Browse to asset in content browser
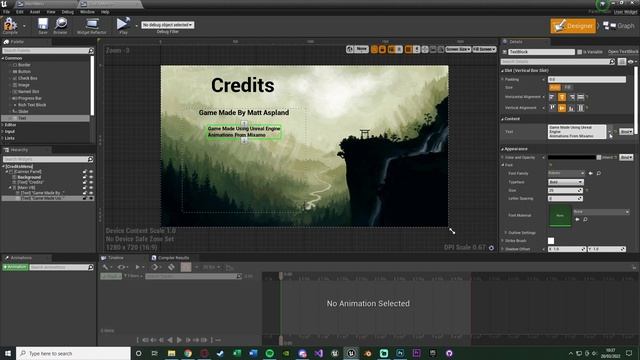640x360 pixels. pyautogui.click(x=60, y=25)
